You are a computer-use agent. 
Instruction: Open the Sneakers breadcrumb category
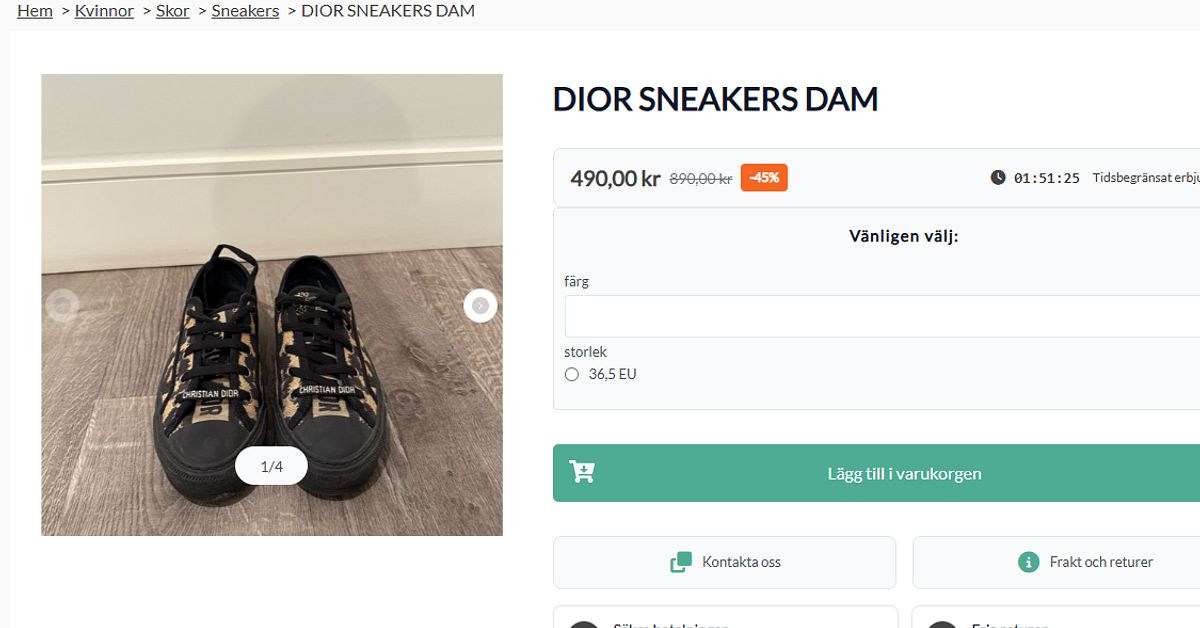(x=245, y=11)
